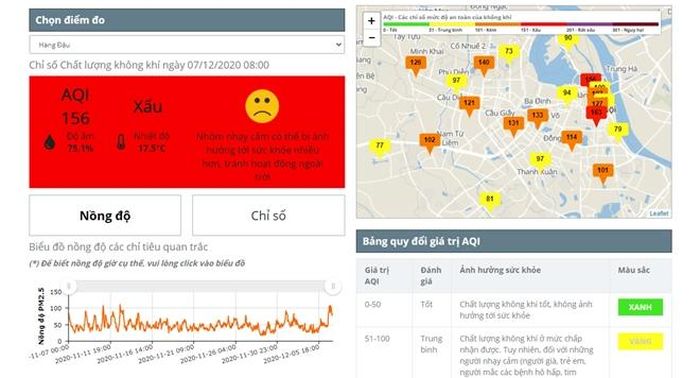Click the orange 114 AQI marker
700x378 pixels.
click(x=571, y=140)
